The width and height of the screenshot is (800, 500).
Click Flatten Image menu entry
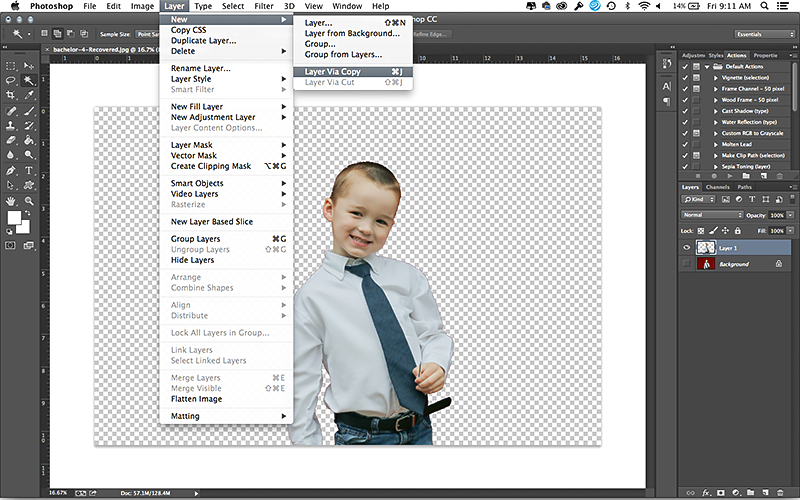coord(196,399)
